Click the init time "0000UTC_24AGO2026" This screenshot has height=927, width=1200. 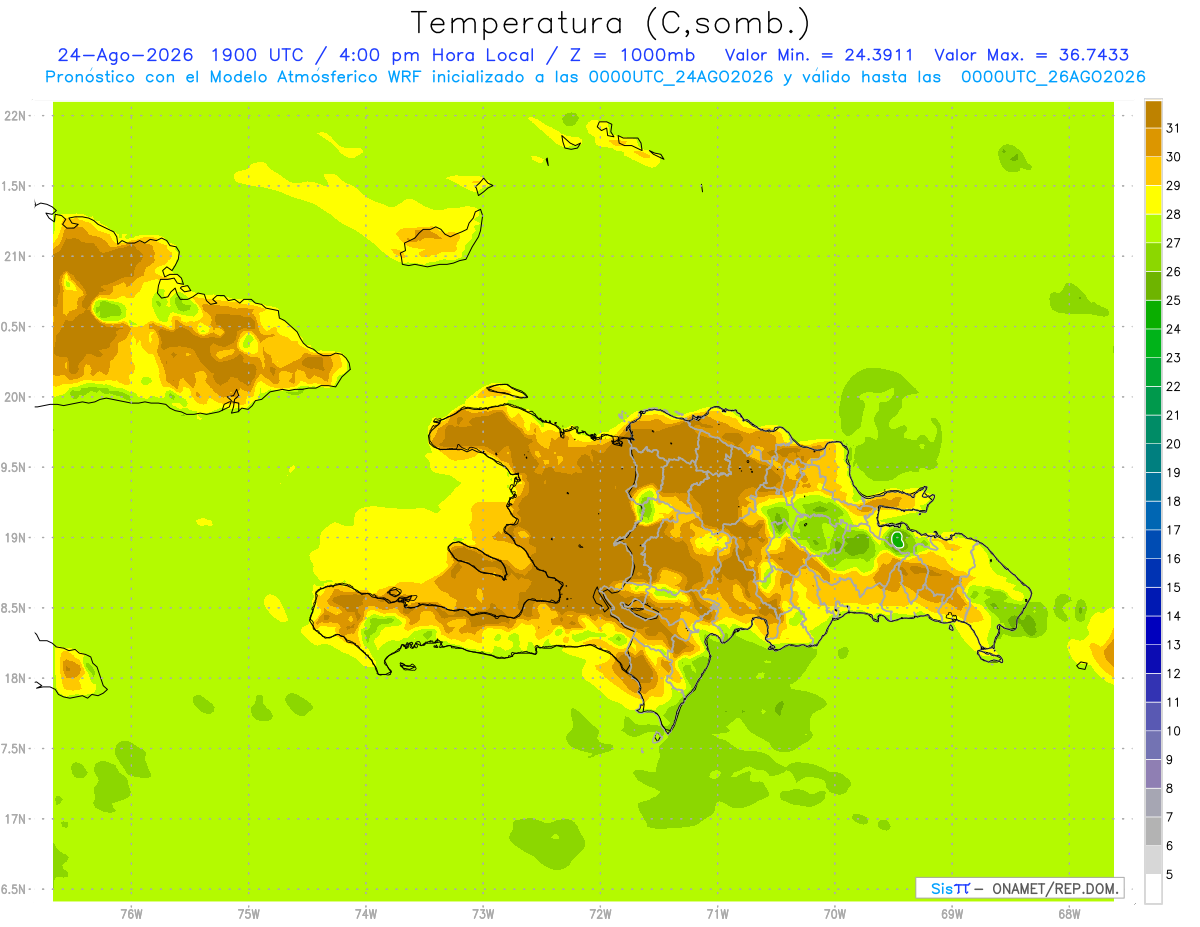681,77
